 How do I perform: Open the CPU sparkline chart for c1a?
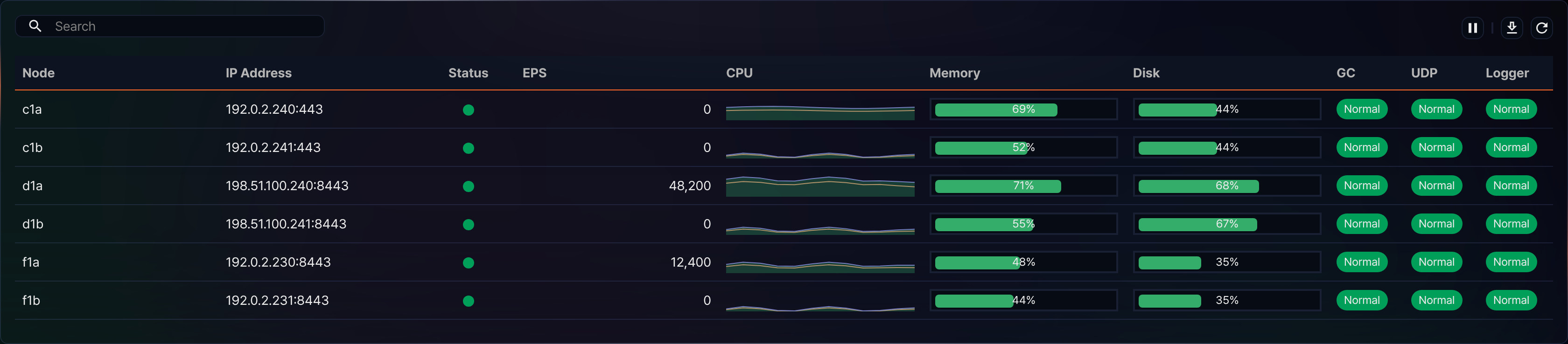pos(820,112)
